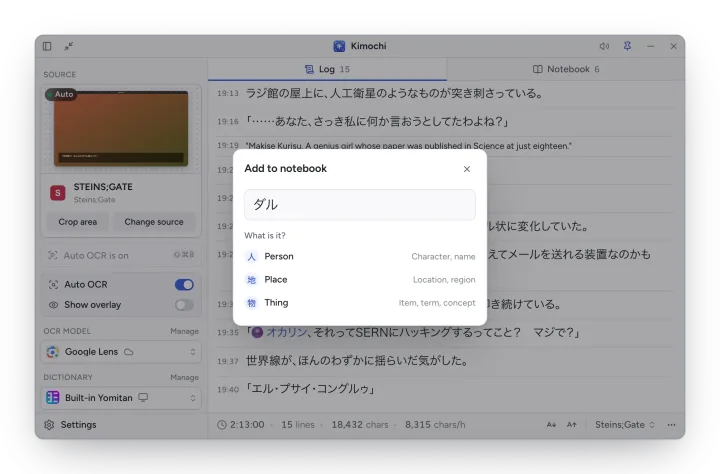Screen dimensions: 720x474
Task: Click the Notebook tab book icon
Action: click(x=537, y=69)
